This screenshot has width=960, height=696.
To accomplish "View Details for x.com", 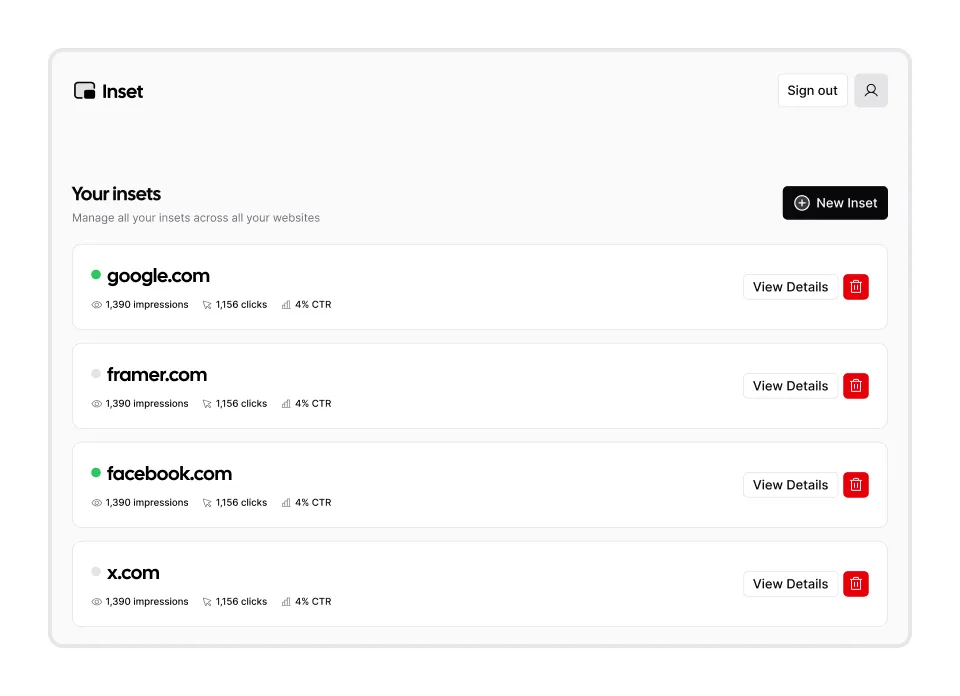I will click(790, 583).
